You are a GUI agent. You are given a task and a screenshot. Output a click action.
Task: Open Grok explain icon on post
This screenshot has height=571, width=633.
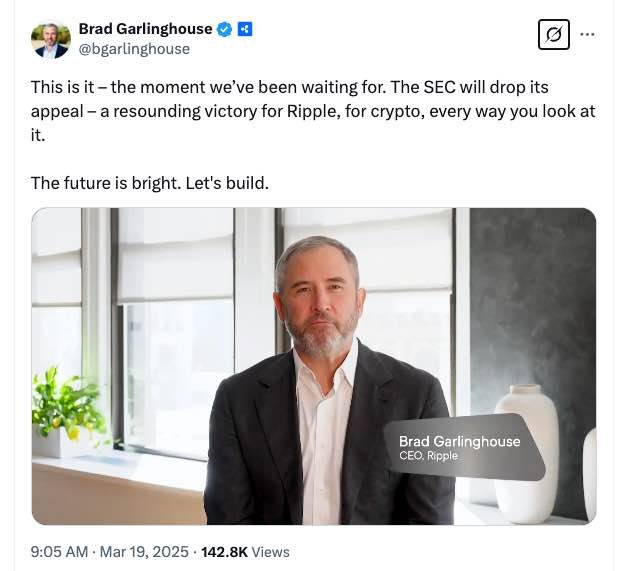(552, 35)
